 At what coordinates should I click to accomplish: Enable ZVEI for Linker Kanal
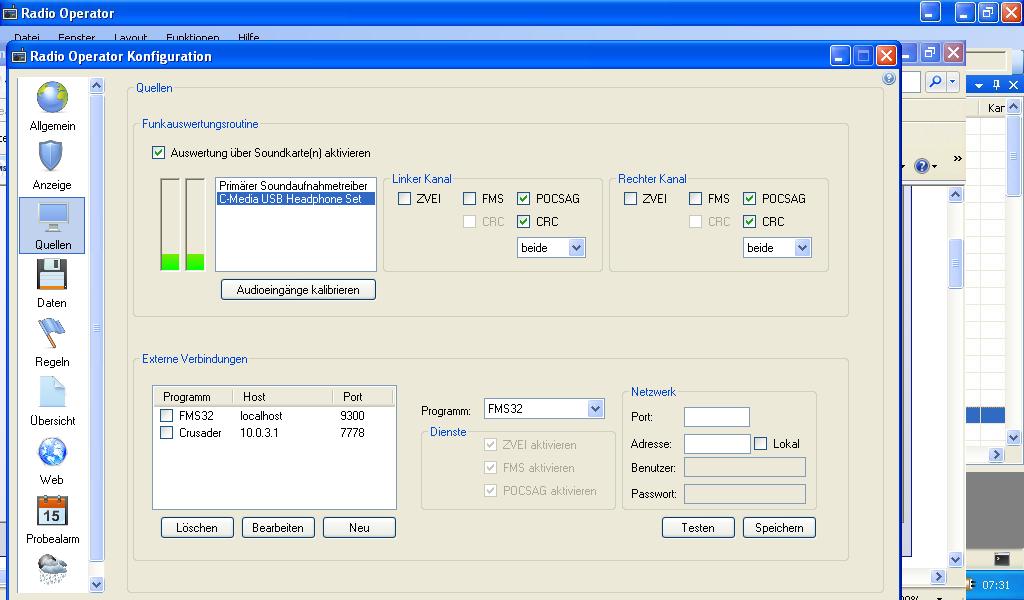click(x=405, y=199)
